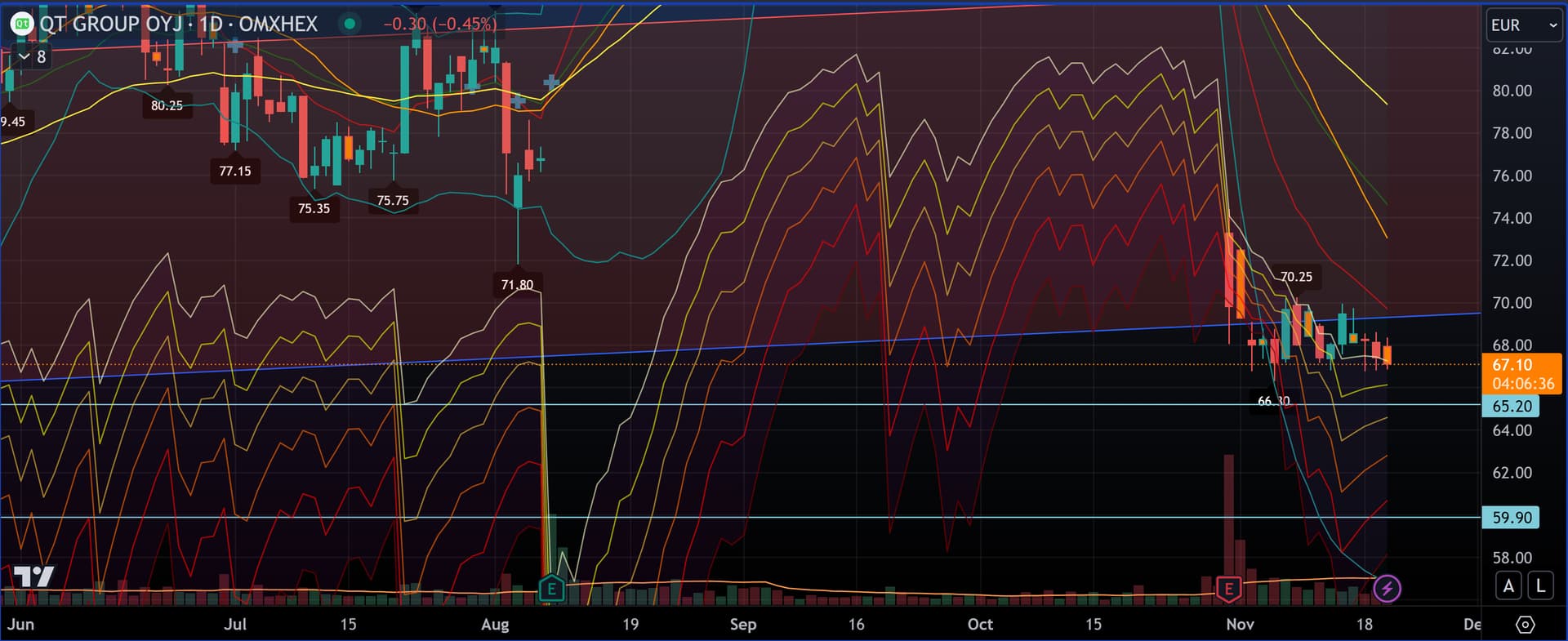Click 64.00 on the price scale
The image size is (1568, 641).
coord(1512,430)
